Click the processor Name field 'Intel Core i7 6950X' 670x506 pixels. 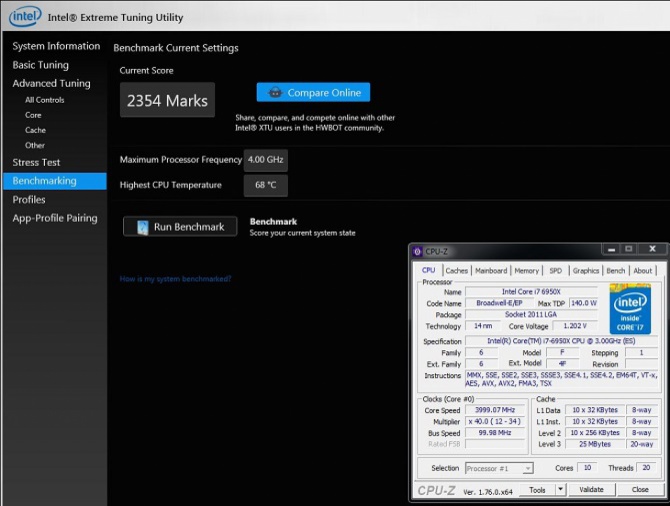tap(531, 291)
